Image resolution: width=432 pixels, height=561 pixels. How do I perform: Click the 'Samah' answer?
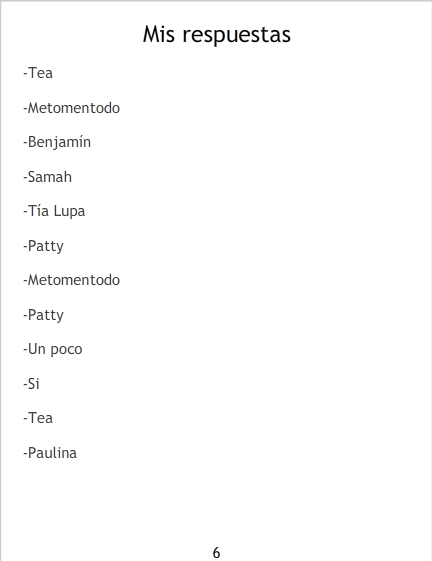click(x=48, y=177)
